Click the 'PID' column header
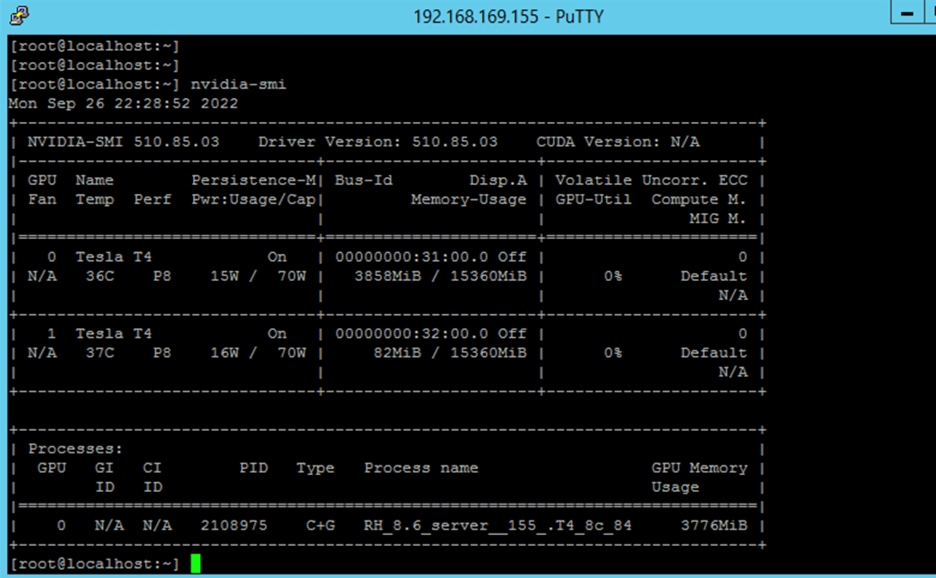Screen dimensions: 936x578 click(254, 468)
